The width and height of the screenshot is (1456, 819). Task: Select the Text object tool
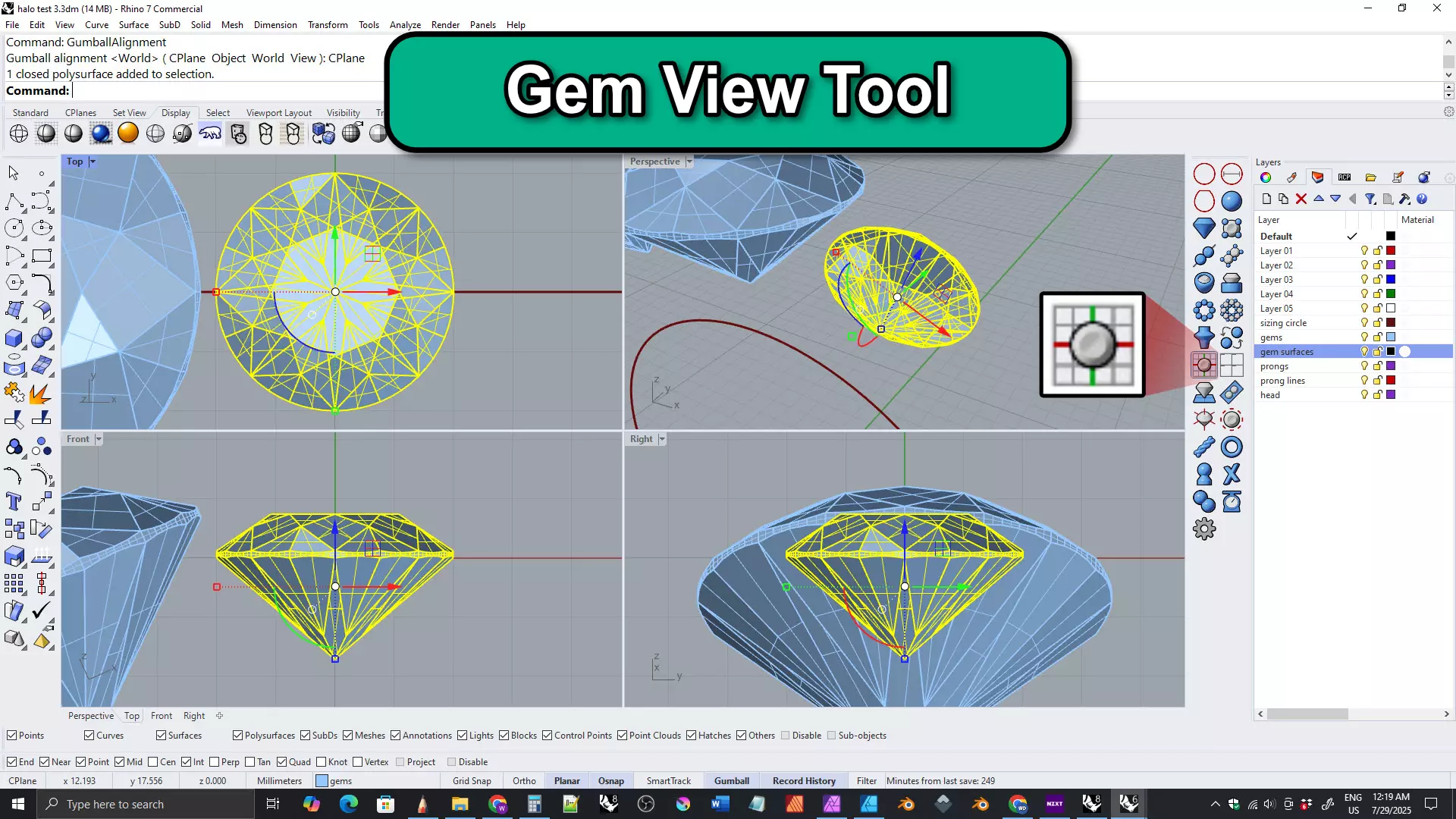pyautogui.click(x=14, y=501)
